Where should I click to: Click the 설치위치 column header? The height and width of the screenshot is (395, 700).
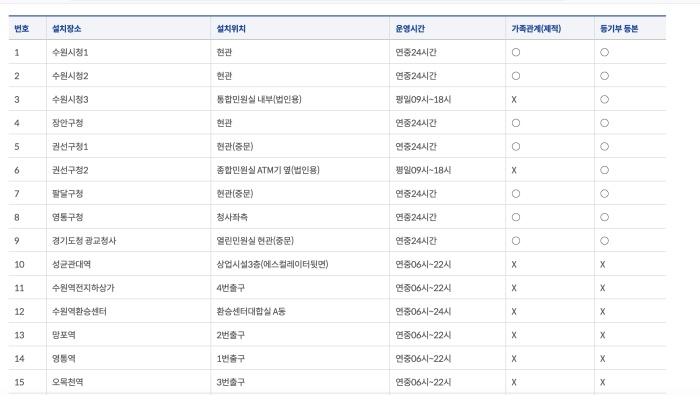(x=300, y=28)
